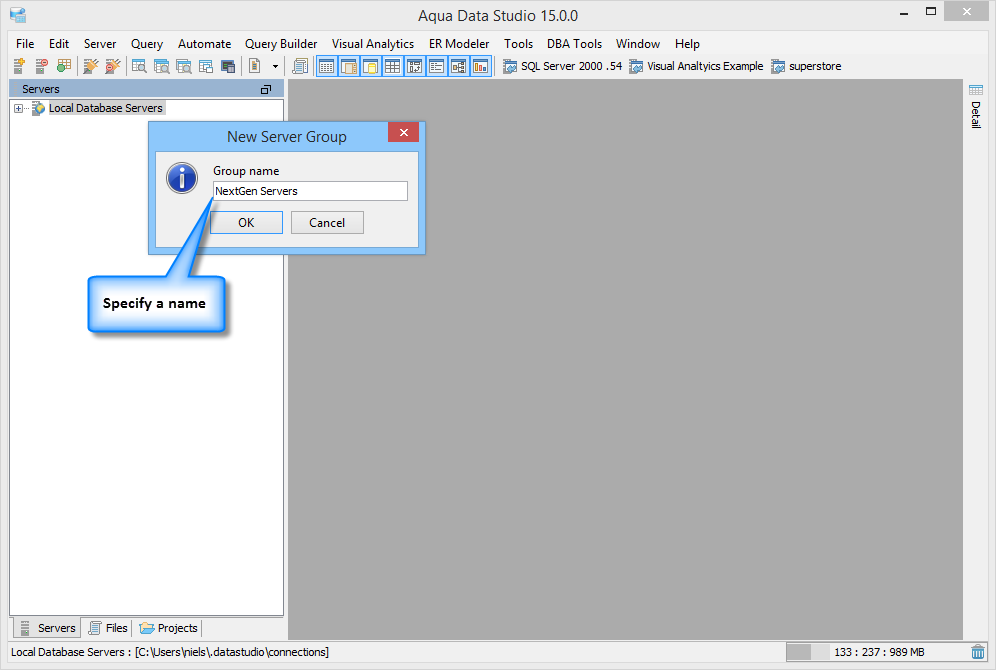Screen dimensions: 996x670
Task: Switch to the Files bottom tab
Action: [x=108, y=628]
